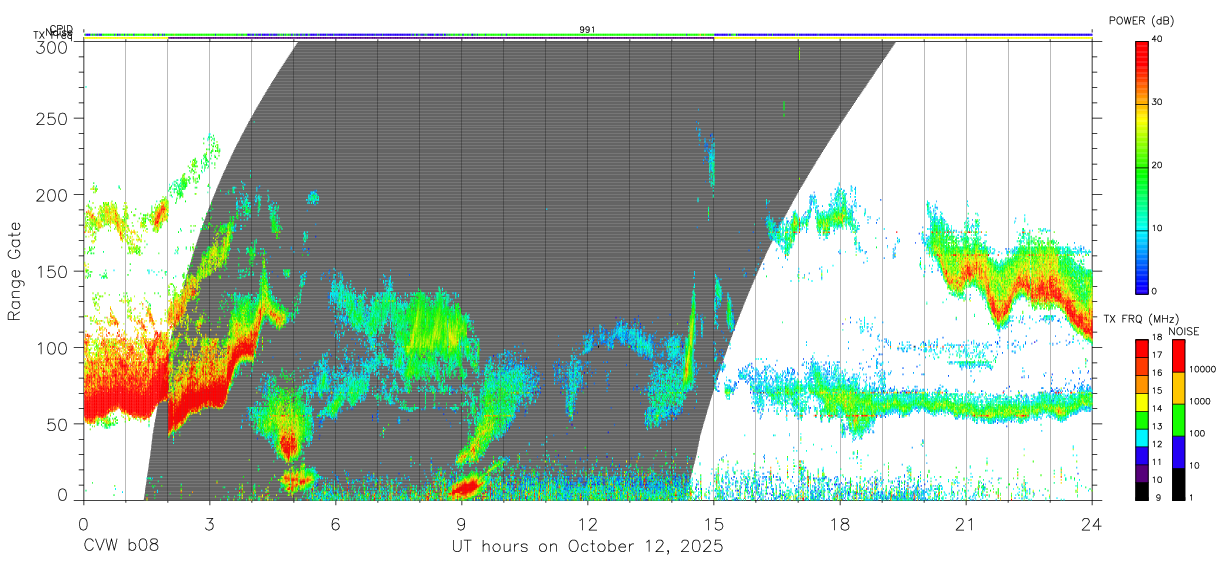Click the 15 tick label on the UT hours axis
Screen dimensions: 1228x567
(x=713, y=524)
